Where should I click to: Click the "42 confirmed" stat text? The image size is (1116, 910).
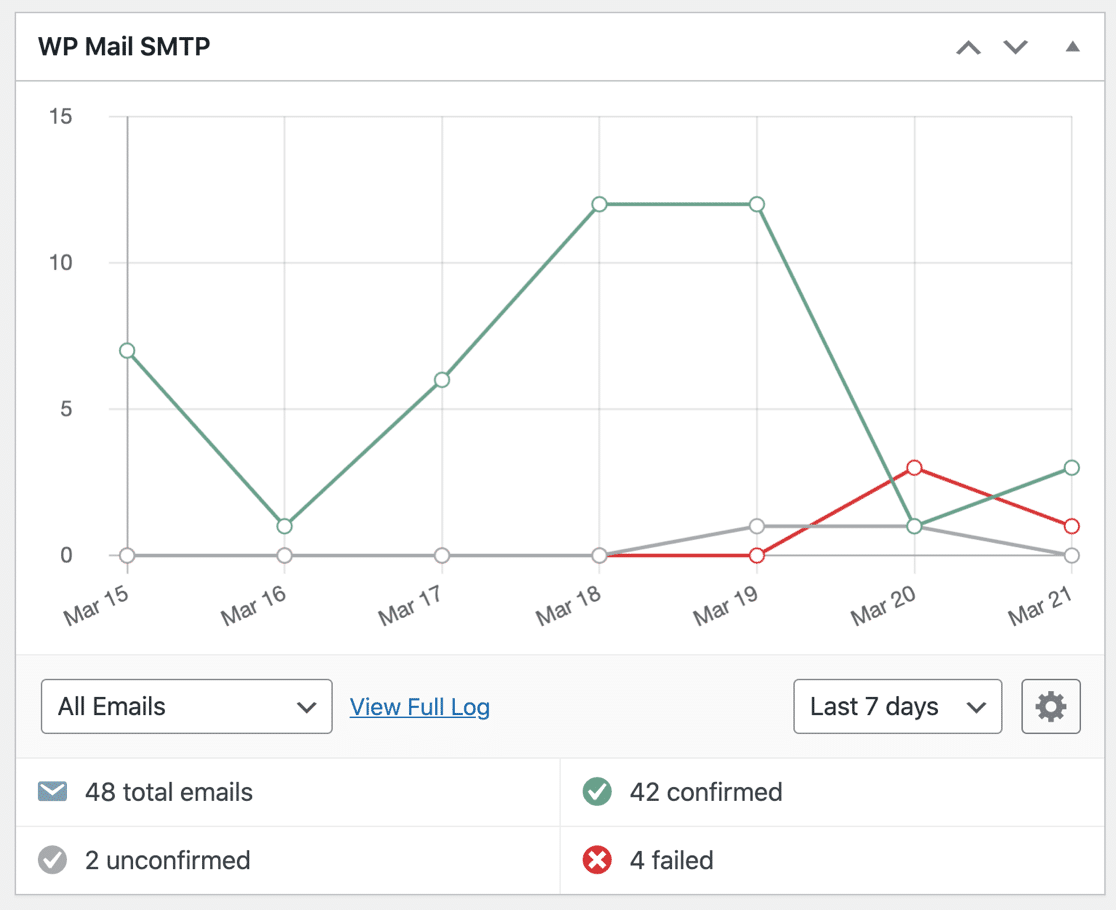click(706, 792)
